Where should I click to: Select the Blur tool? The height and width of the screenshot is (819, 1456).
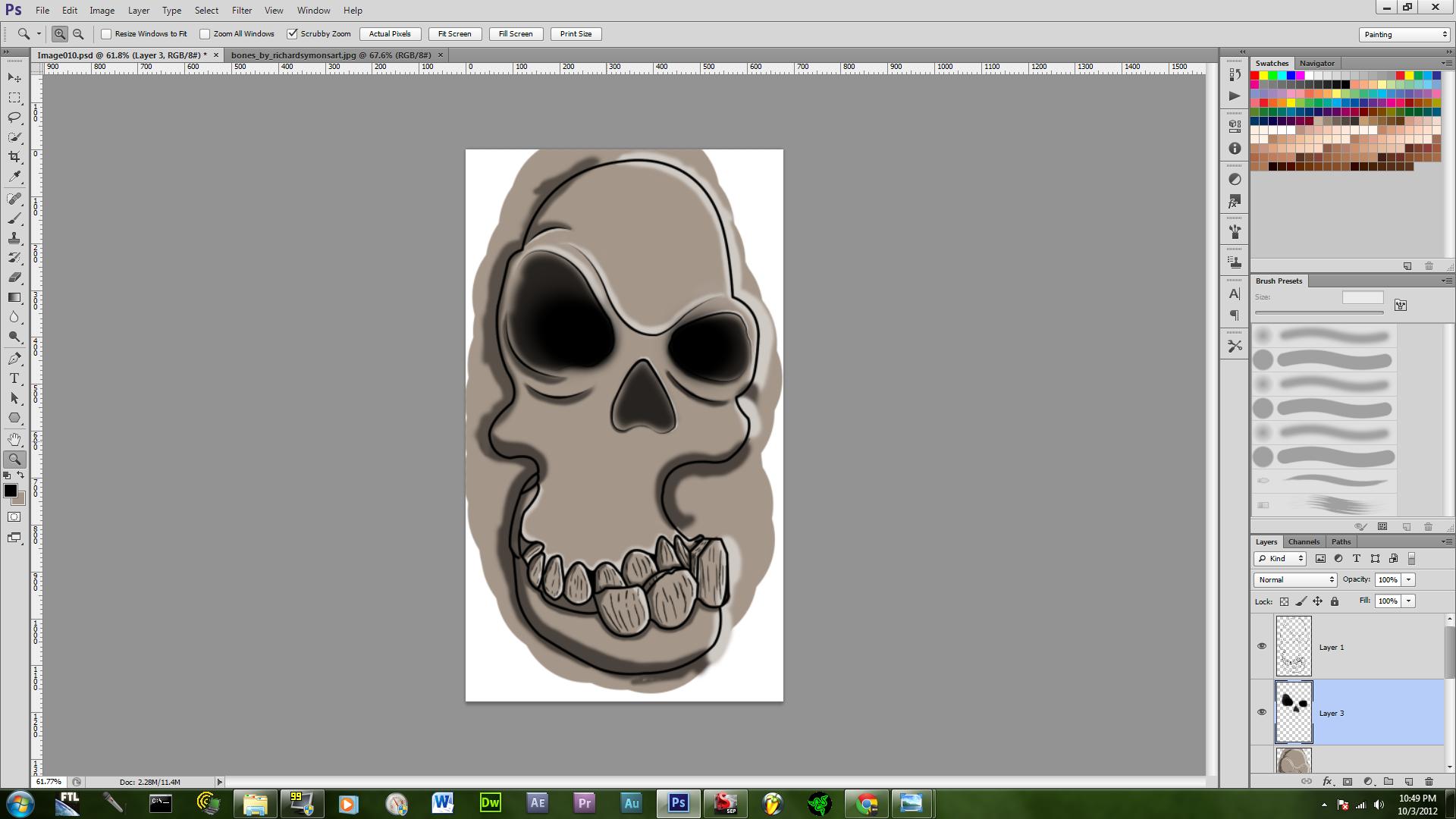pyautogui.click(x=14, y=317)
